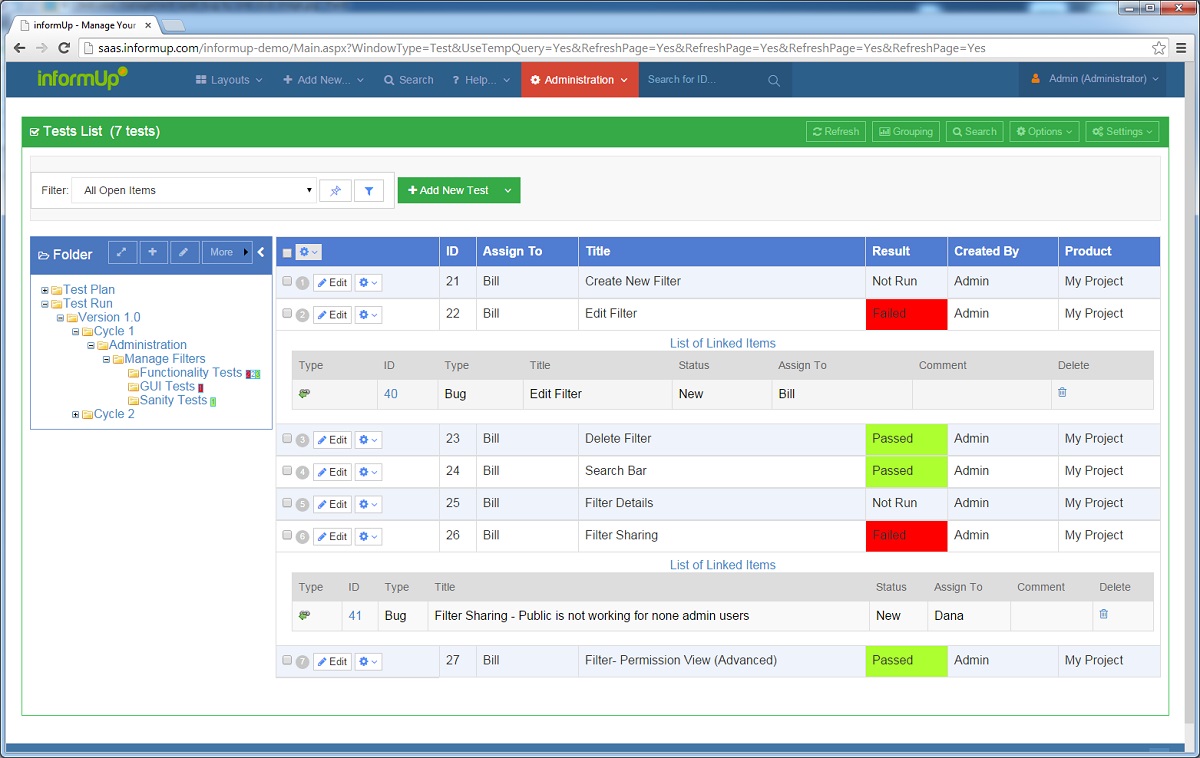Check the checkbox for test row 21
The image size is (1200, 758).
(287, 282)
